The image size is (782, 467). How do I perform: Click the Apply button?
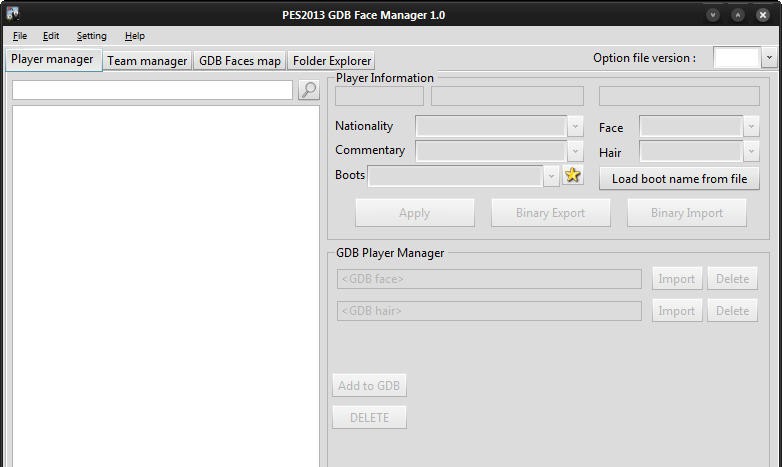coord(414,213)
